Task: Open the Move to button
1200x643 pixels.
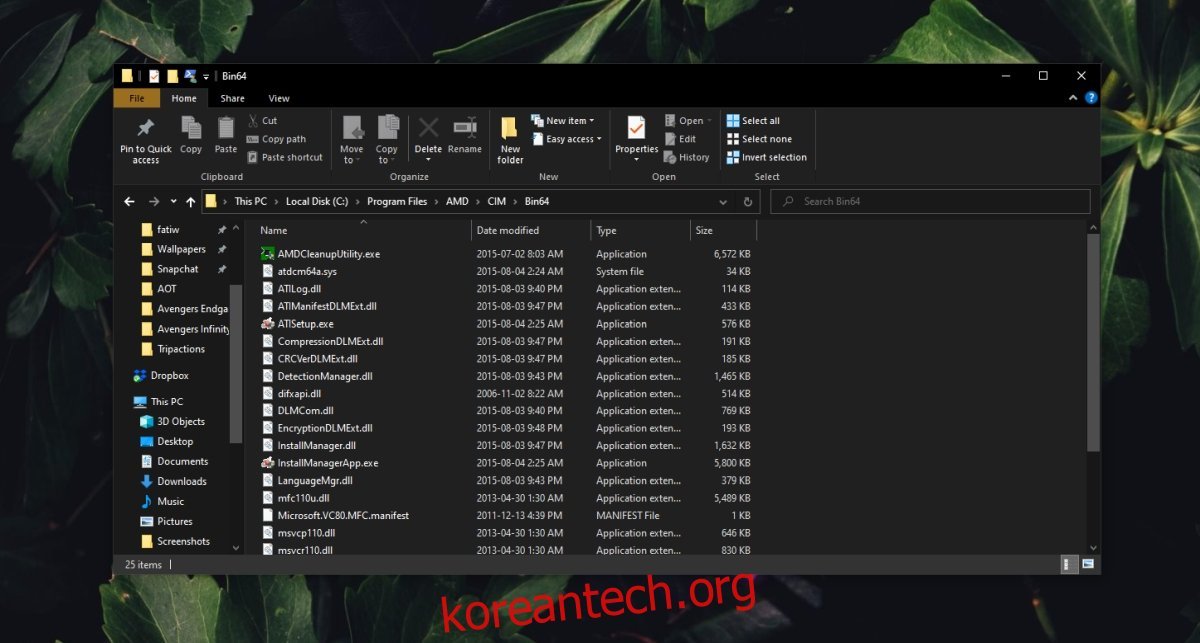Action: tap(352, 140)
